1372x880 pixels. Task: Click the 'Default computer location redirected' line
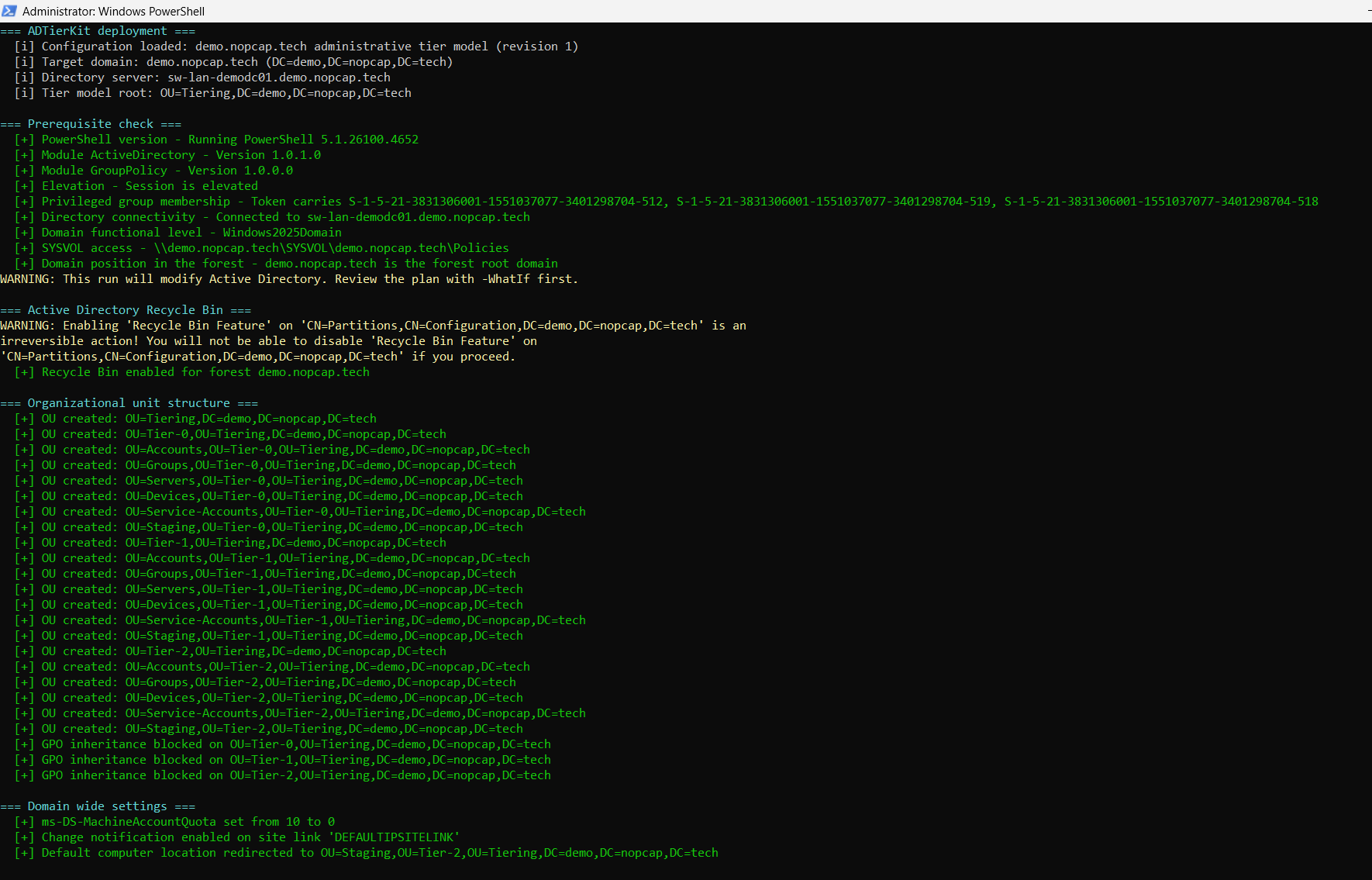click(x=366, y=853)
